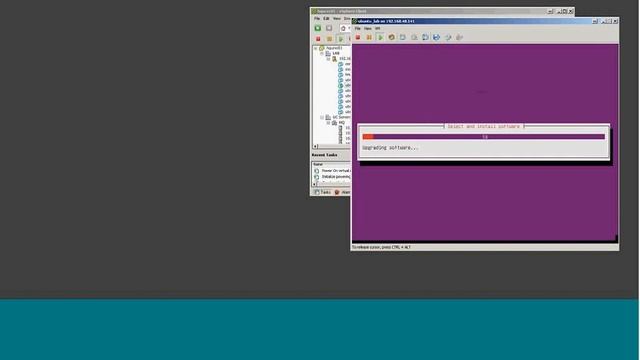Viewport: 640px width, 360px height.
Task: Collapse the LAB datacenter node
Action: pyautogui.click(x=322, y=53)
